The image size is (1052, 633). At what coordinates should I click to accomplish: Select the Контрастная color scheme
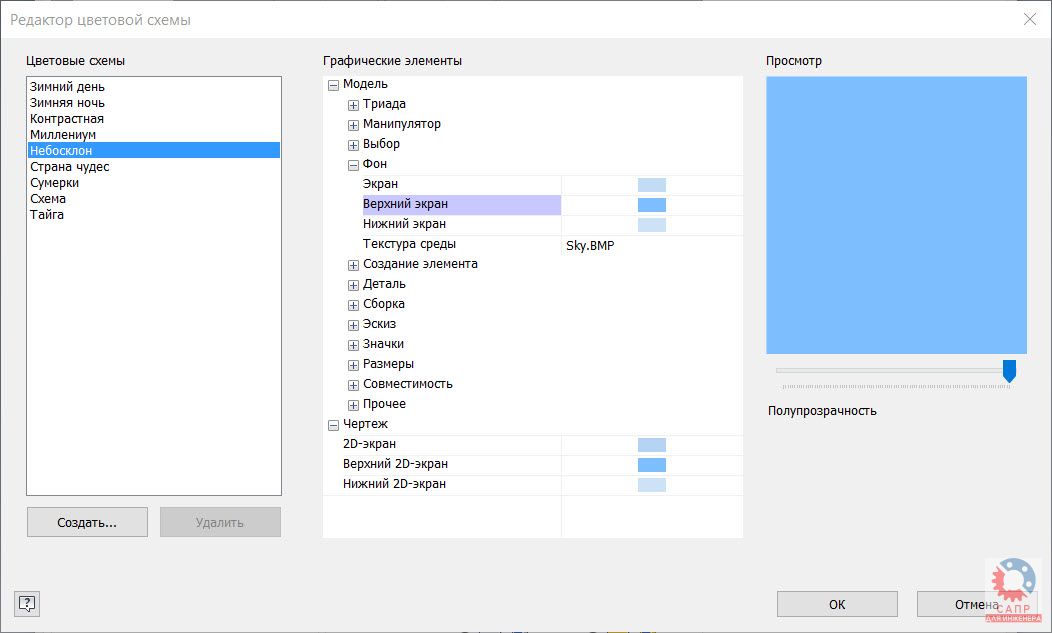(154, 119)
